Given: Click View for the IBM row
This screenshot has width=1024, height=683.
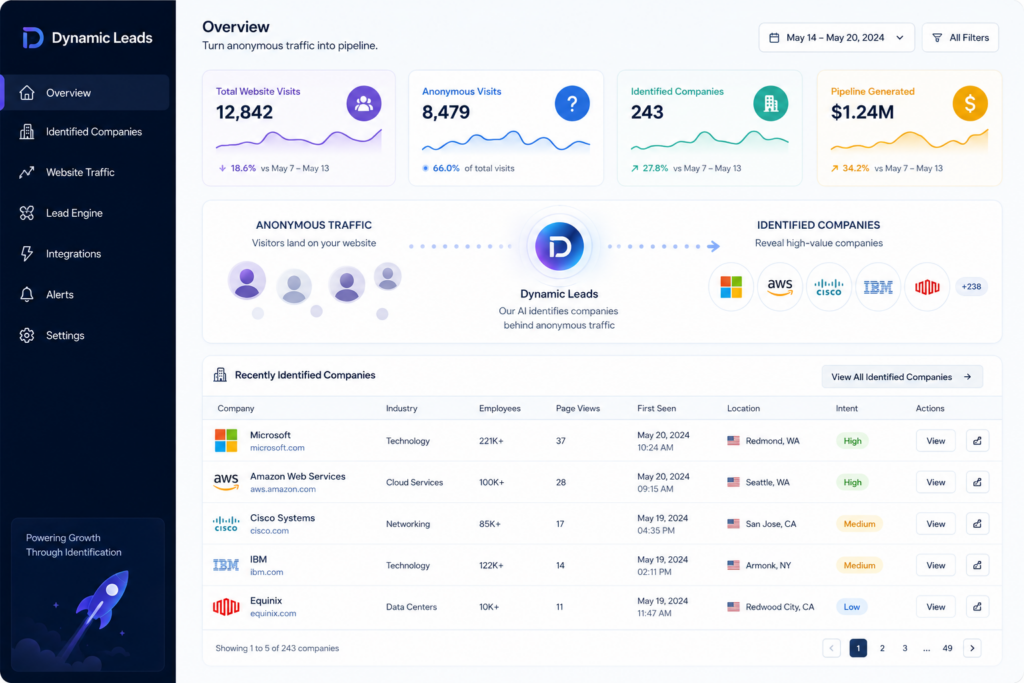Looking at the screenshot, I should coord(935,565).
